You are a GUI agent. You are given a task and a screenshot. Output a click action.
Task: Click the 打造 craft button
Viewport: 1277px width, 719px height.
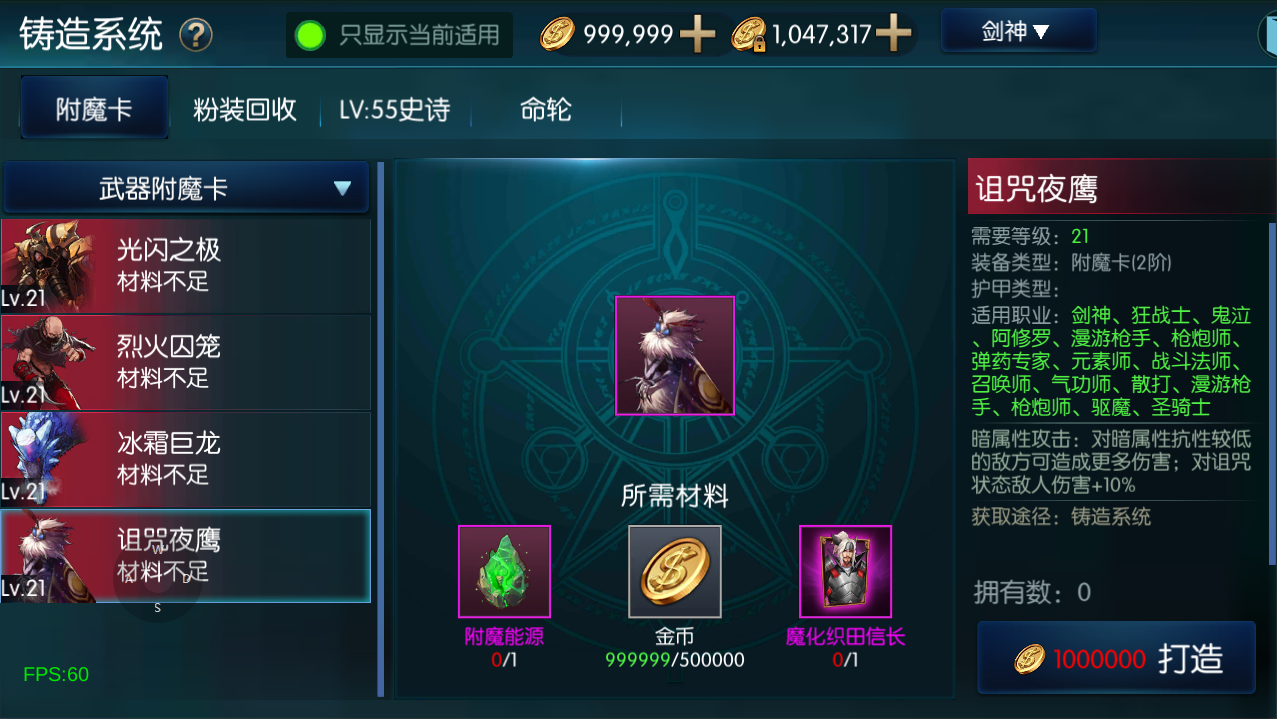(x=1116, y=658)
